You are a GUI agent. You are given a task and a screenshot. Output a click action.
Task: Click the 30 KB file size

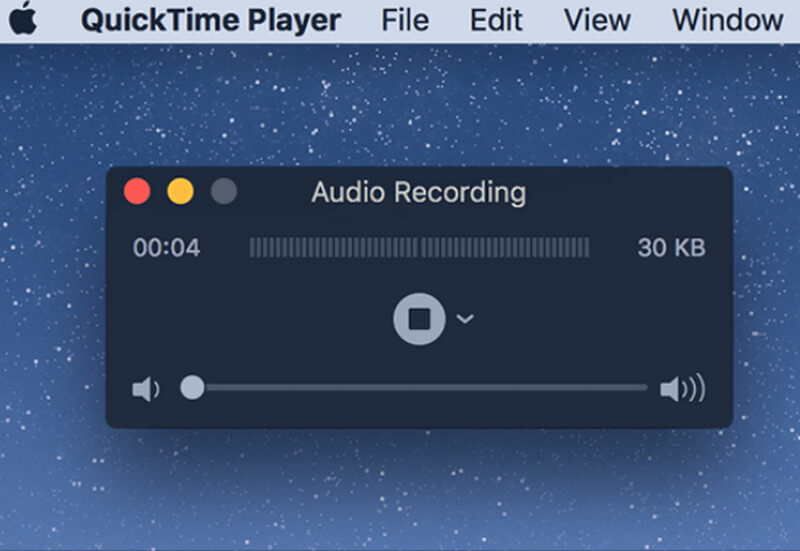(x=671, y=248)
